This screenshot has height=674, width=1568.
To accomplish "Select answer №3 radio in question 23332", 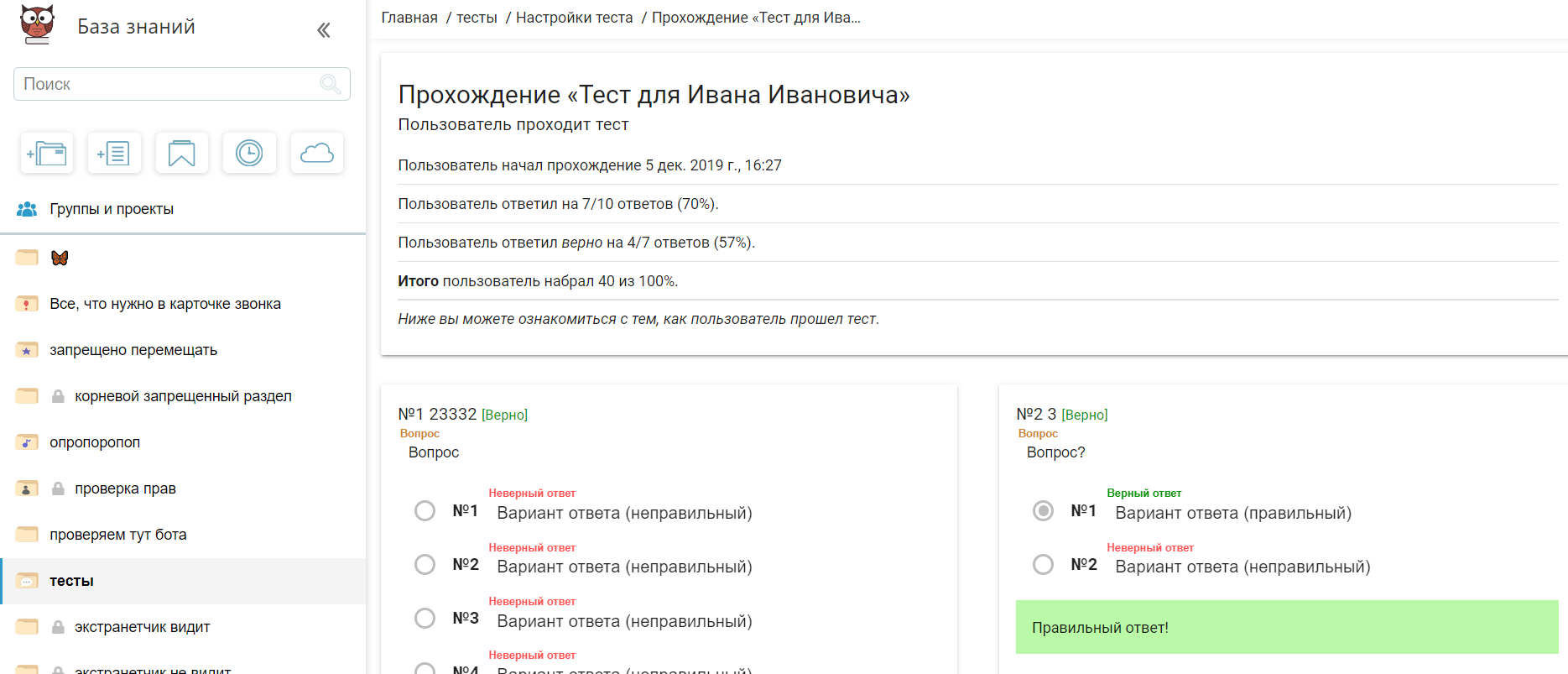I will point(425,619).
